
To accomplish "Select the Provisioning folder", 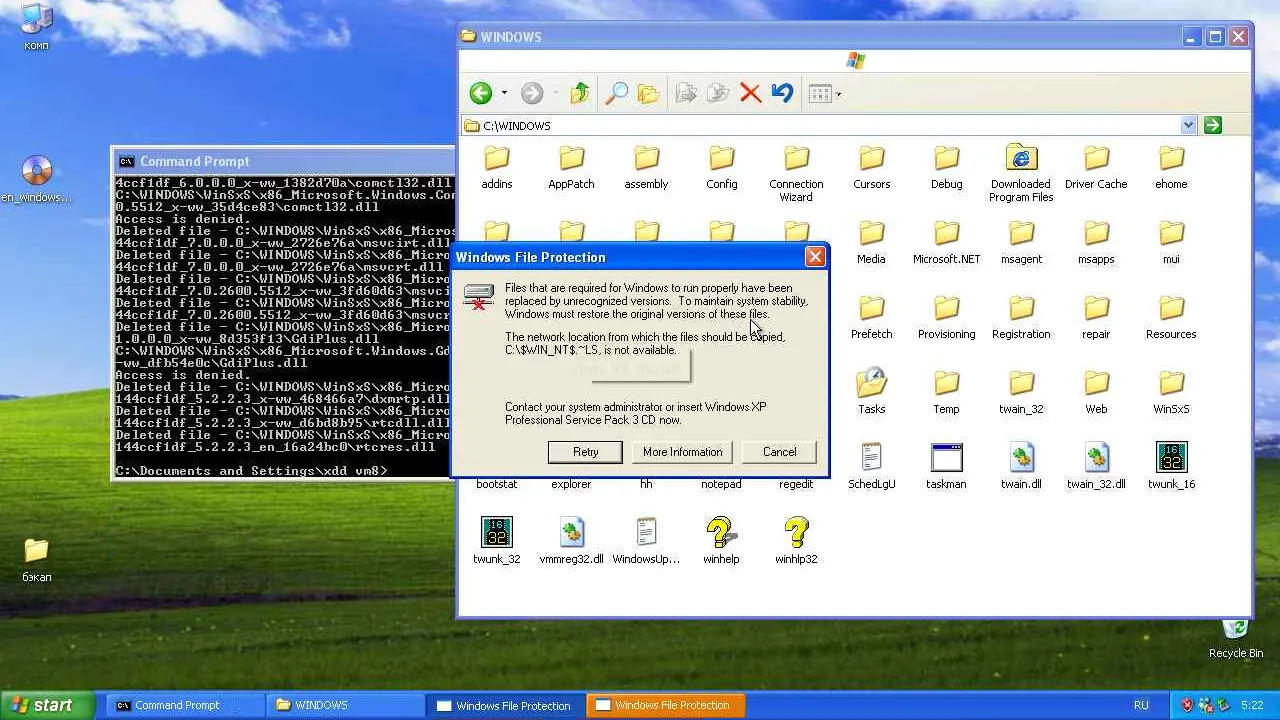I will (x=946, y=317).
